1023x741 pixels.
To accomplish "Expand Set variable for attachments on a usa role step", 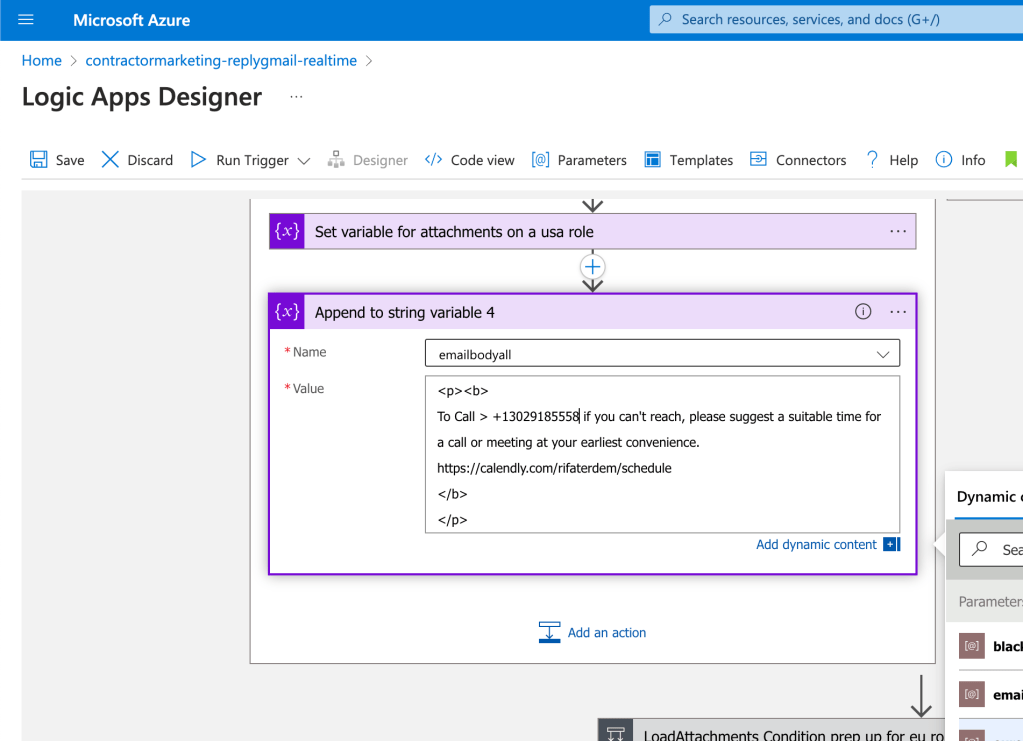I will pyautogui.click(x=592, y=232).
